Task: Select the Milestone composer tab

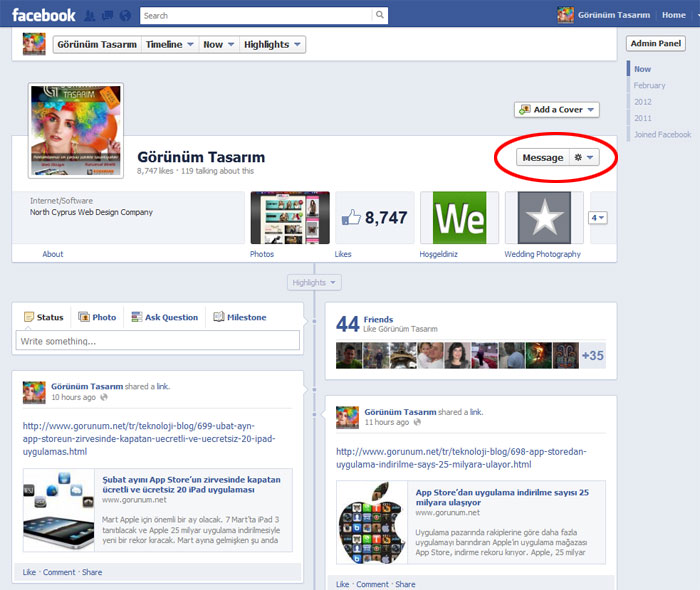Action: [x=240, y=317]
